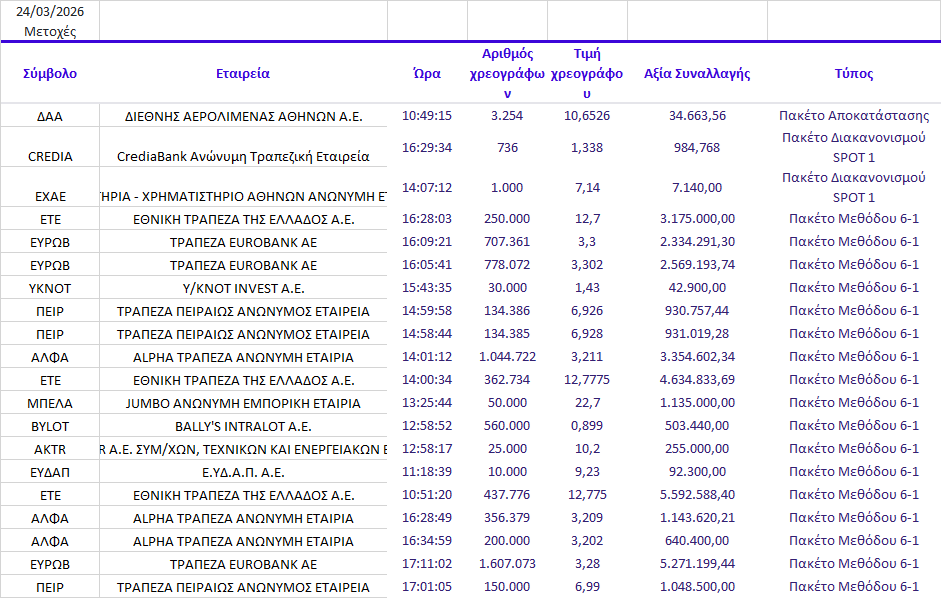This screenshot has height=598, width=941.
Task: Click the quantity 250.000
Action: coord(507,219)
